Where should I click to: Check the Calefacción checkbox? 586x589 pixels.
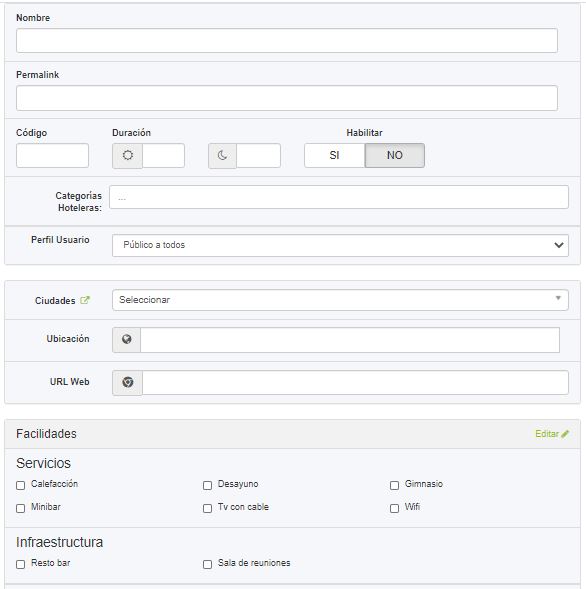(21, 485)
